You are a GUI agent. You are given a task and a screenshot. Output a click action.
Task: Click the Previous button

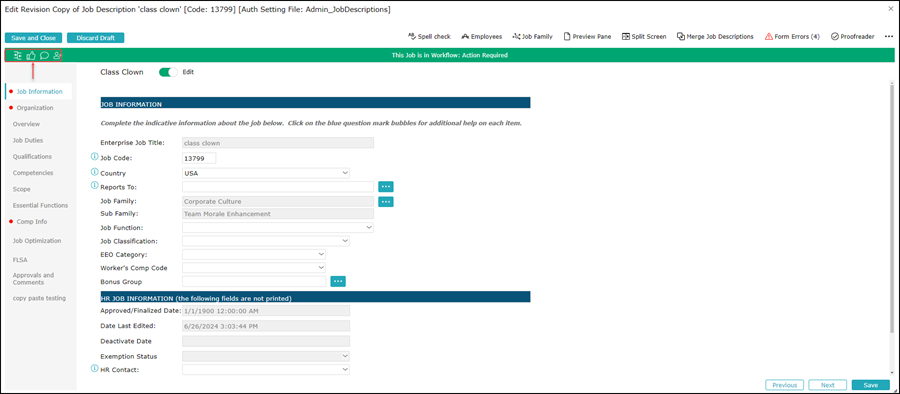[x=784, y=385]
